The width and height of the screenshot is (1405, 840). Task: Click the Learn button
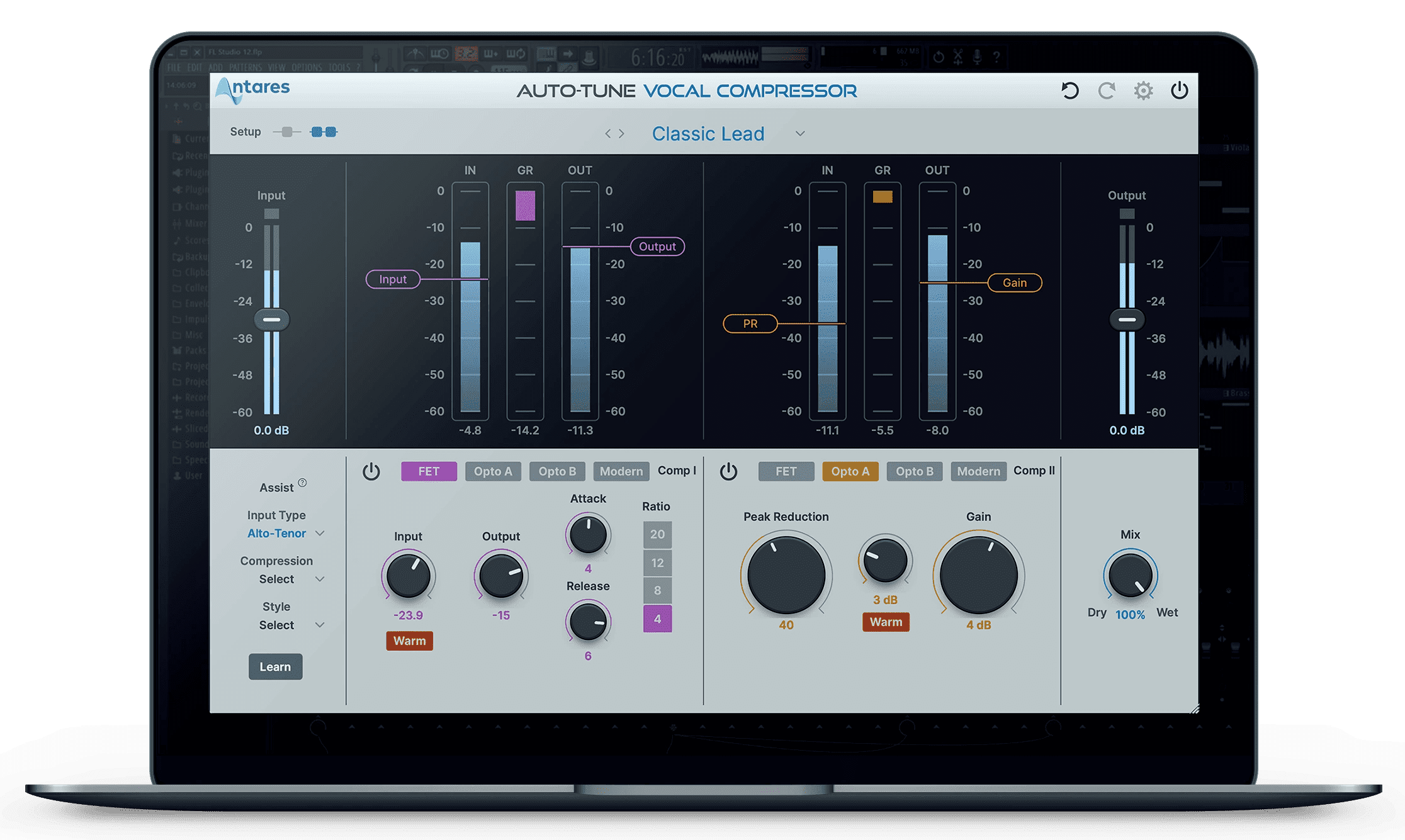(275, 666)
